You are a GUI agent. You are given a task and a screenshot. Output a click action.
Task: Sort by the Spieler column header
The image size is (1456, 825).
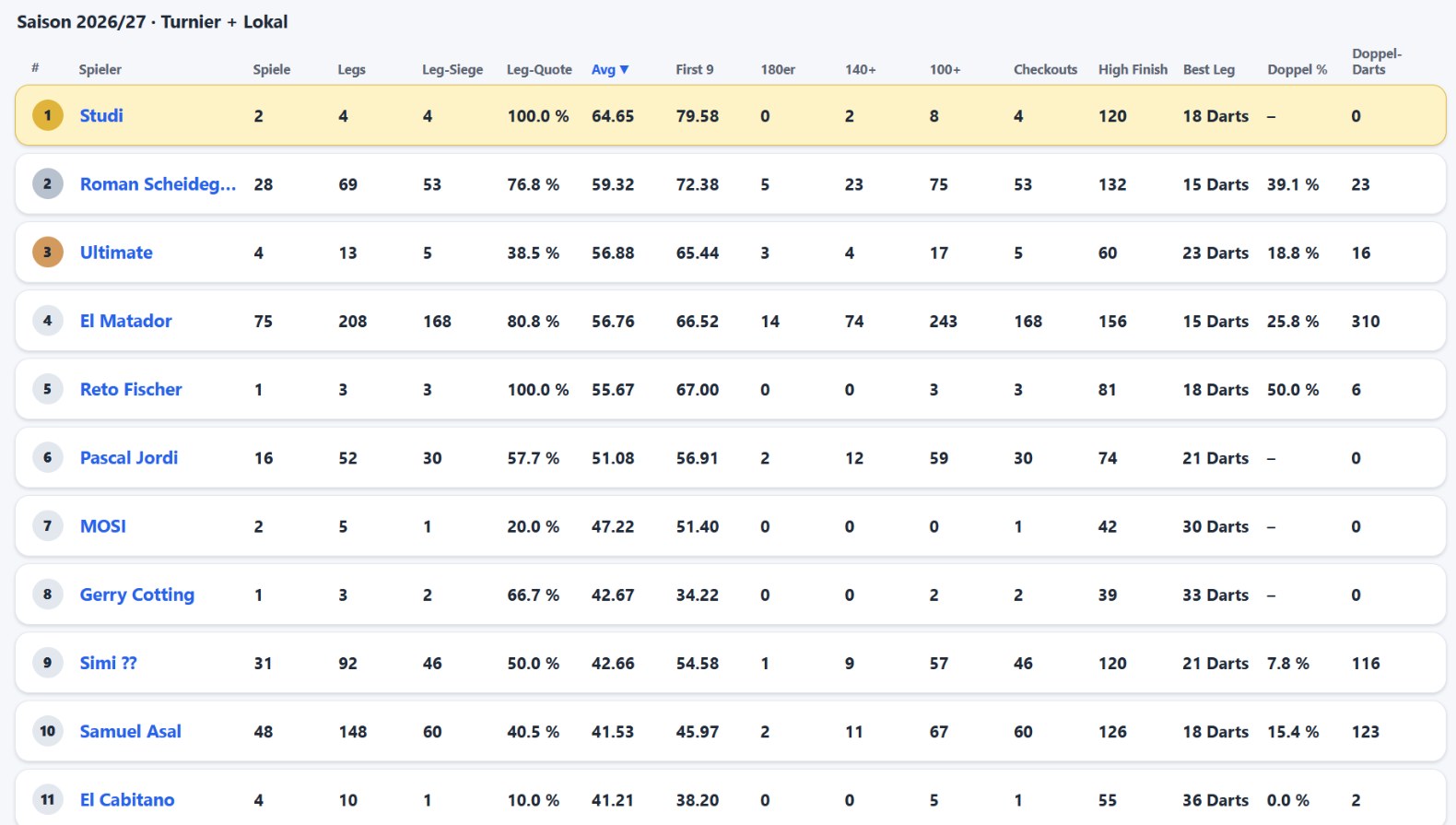[100, 69]
